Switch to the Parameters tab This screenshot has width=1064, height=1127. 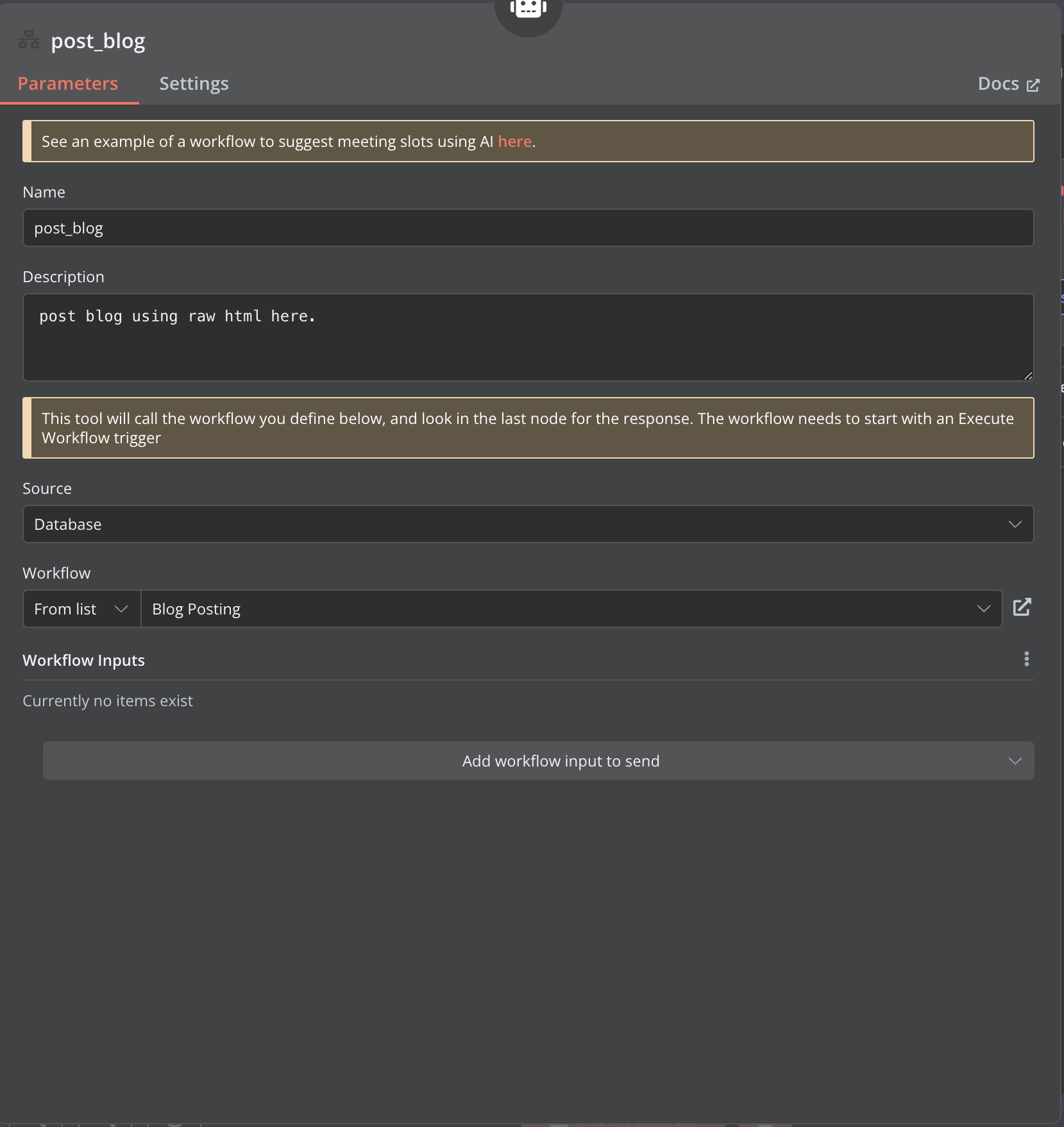click(68, 83)
